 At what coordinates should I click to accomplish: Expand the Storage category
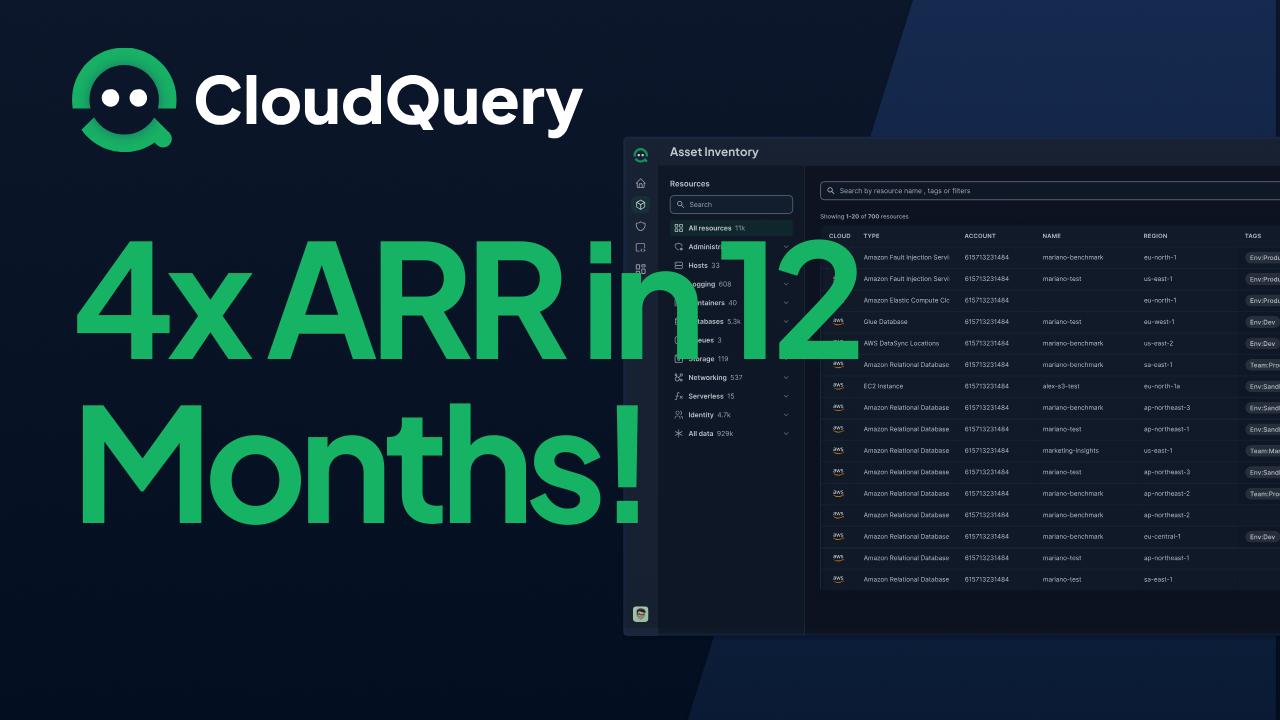(x=786, y=359)
